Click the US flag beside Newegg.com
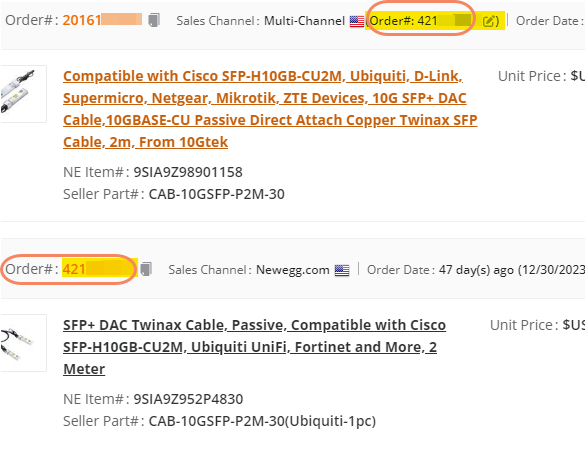 (342, 270)
